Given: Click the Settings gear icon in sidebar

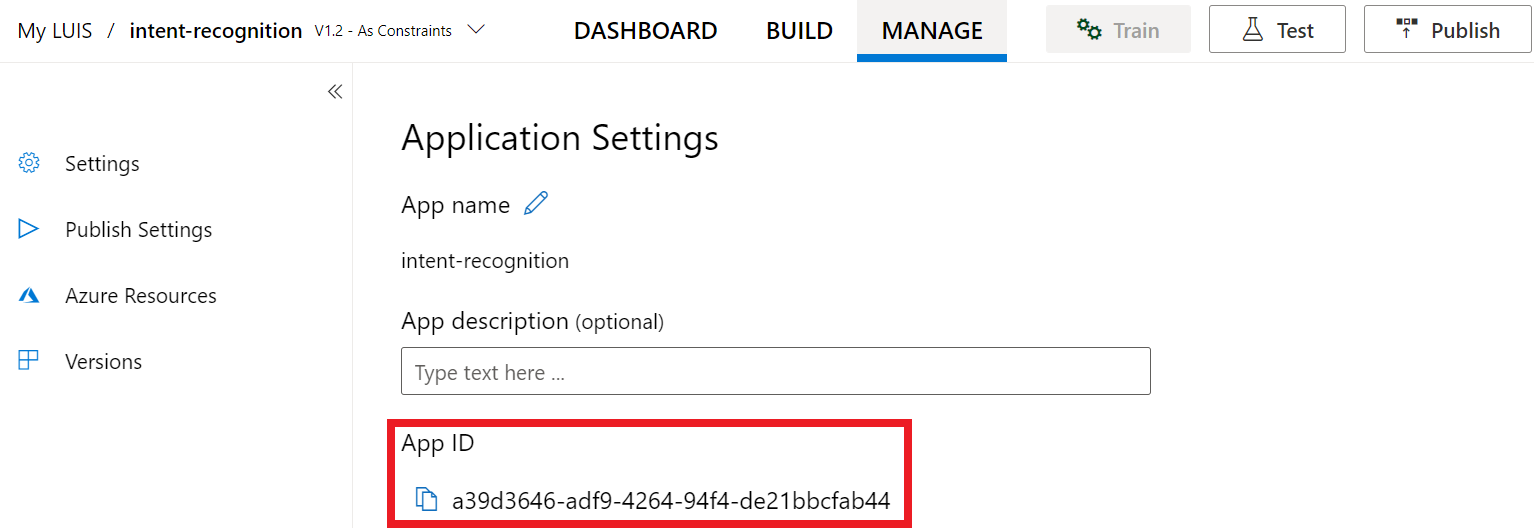Looking at the screenshot, I should point(29,163).
